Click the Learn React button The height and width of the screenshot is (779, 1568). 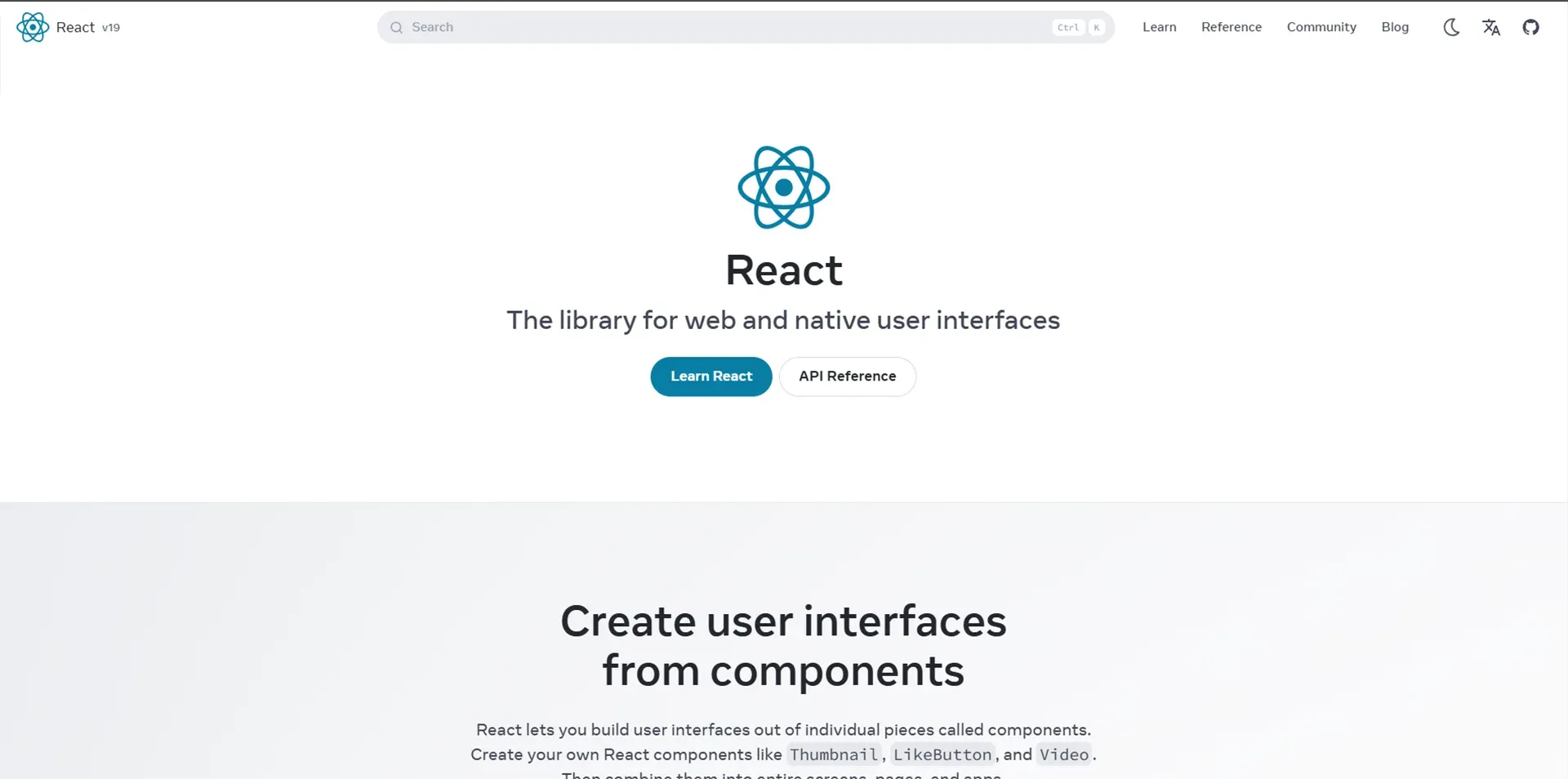click(x=711, y=376)
